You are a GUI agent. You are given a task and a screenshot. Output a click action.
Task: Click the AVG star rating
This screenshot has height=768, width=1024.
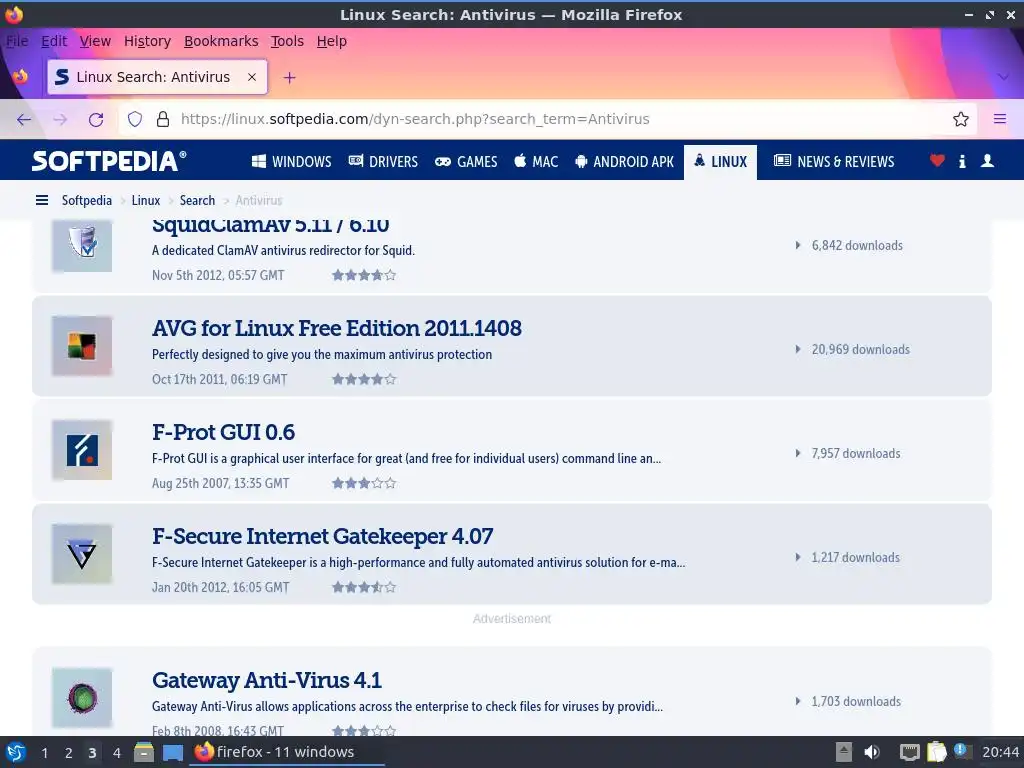tap(364, 379)
